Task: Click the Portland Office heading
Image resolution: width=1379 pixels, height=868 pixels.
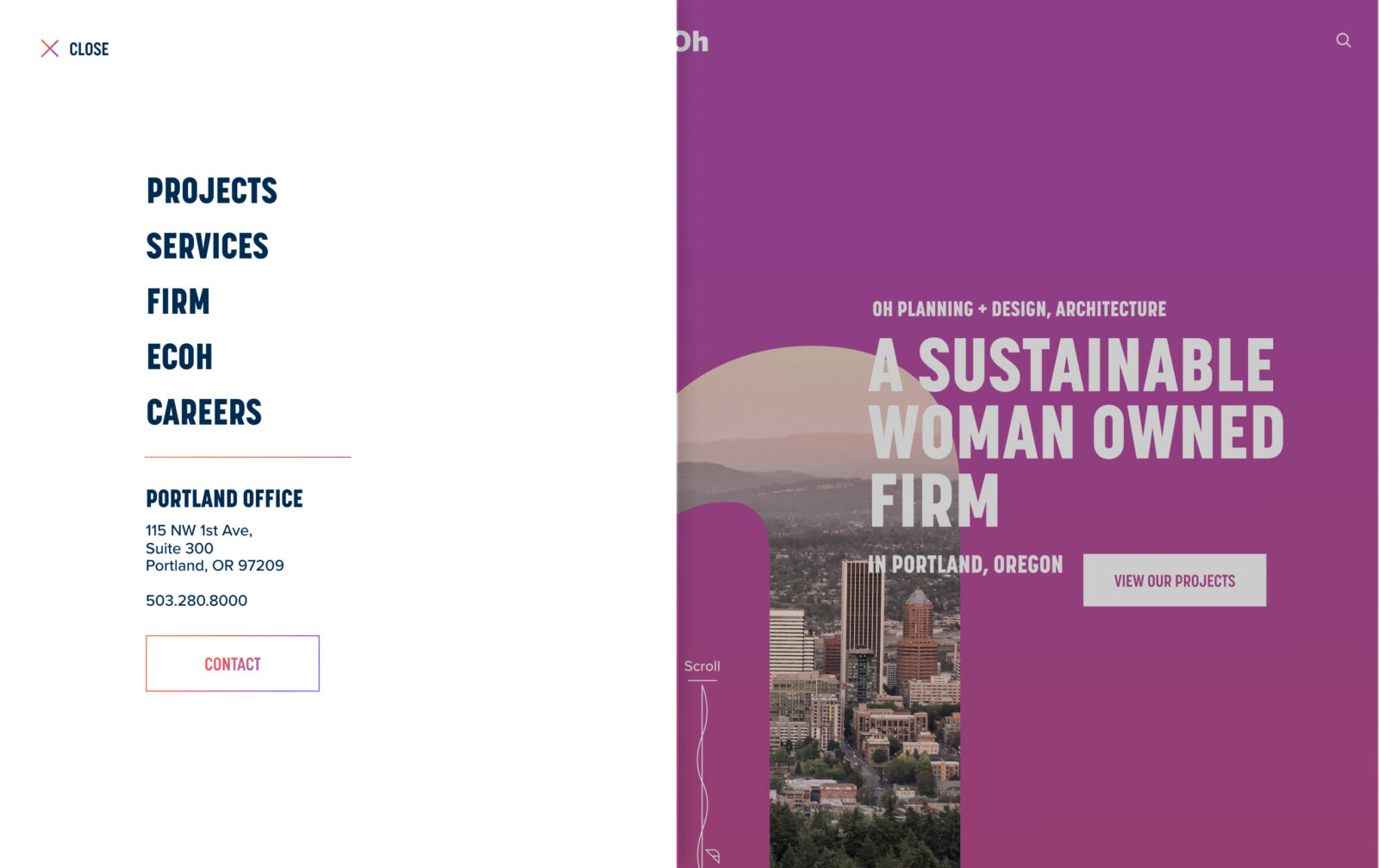Action: tap(224, 498)
